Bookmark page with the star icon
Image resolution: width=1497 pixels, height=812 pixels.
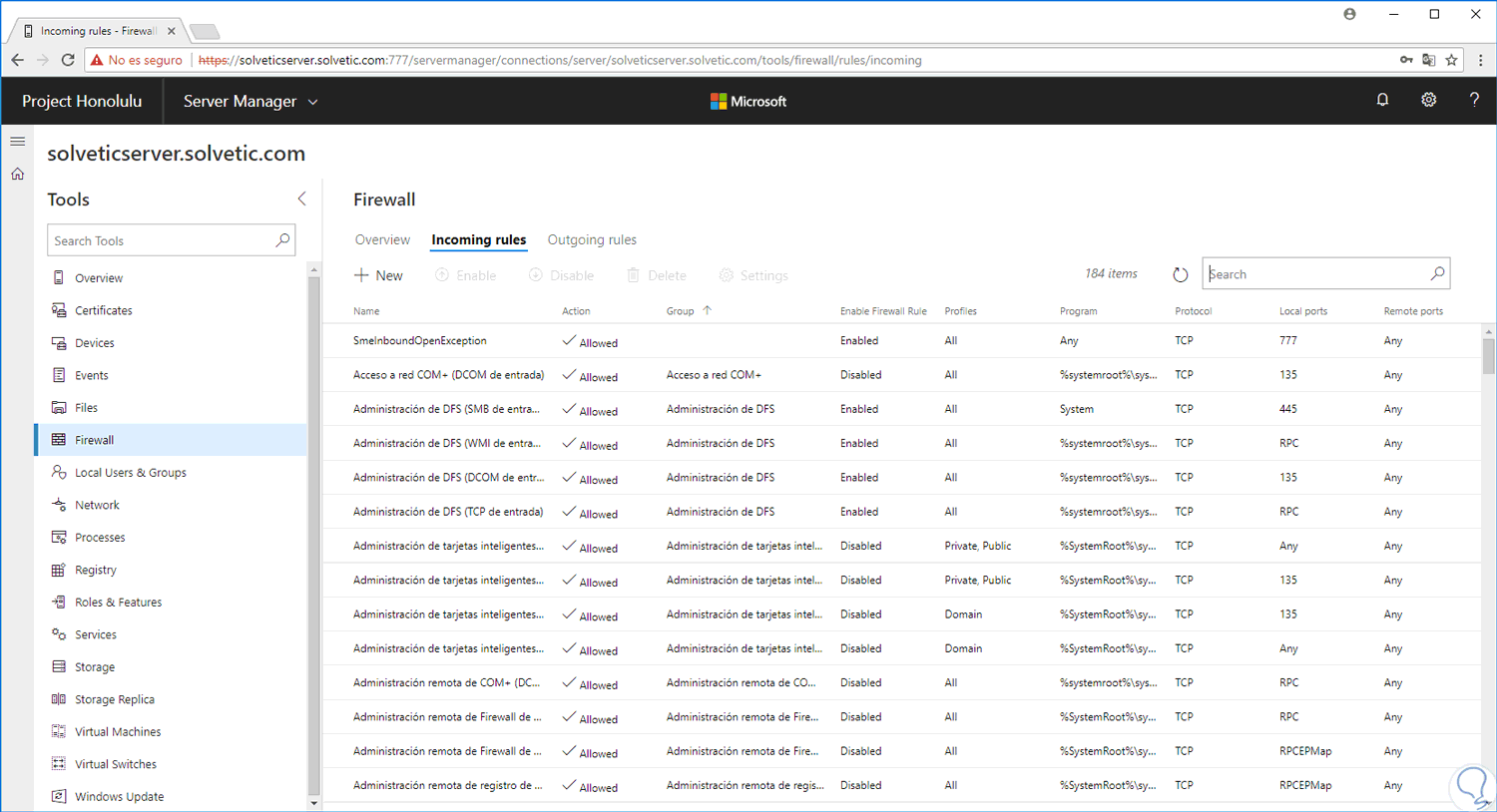point(1451,60)
